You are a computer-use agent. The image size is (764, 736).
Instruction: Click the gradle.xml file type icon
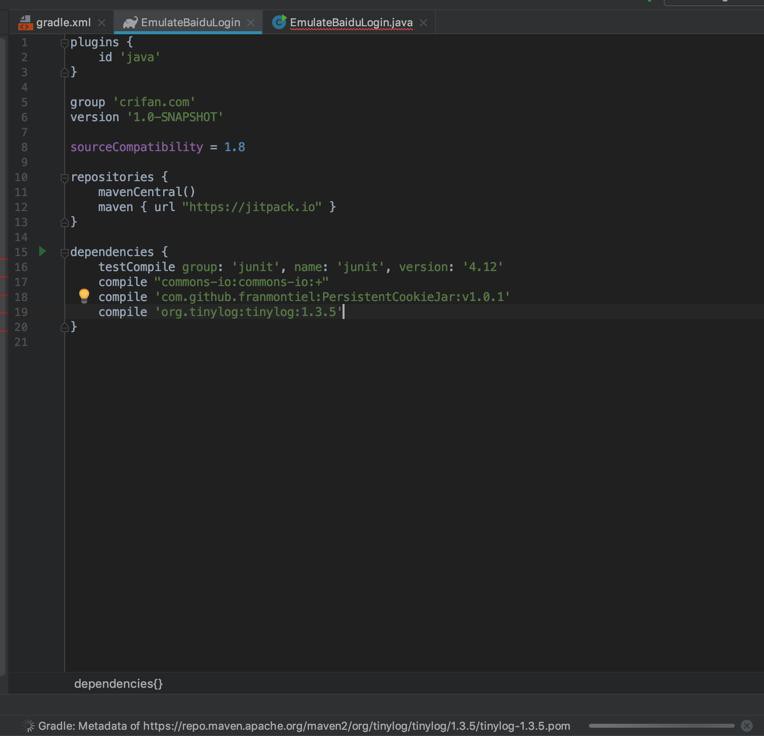[x=25, y=22]
